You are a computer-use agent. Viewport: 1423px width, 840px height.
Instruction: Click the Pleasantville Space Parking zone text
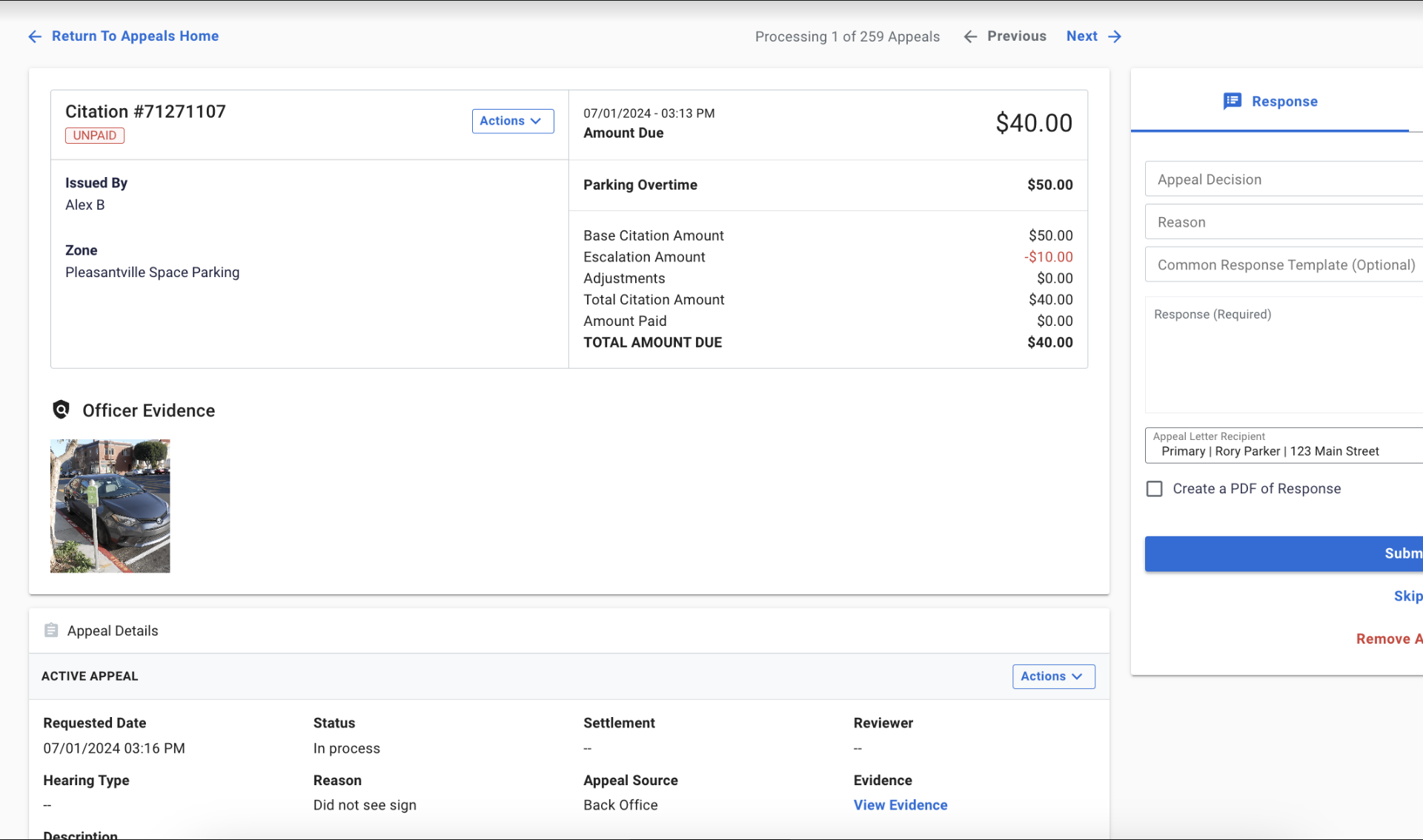152,273
